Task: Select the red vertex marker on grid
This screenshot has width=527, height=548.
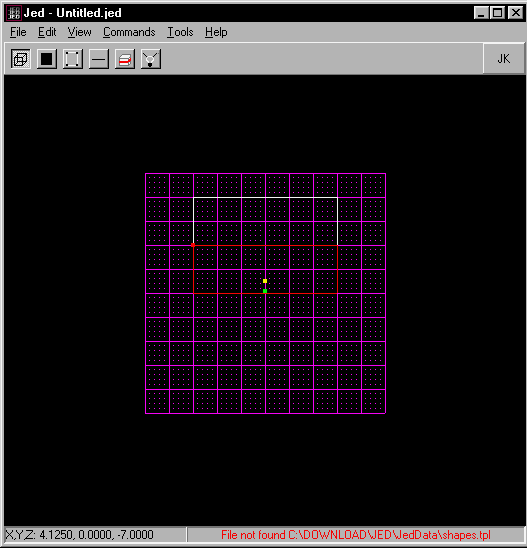Action: pos(193,245)
